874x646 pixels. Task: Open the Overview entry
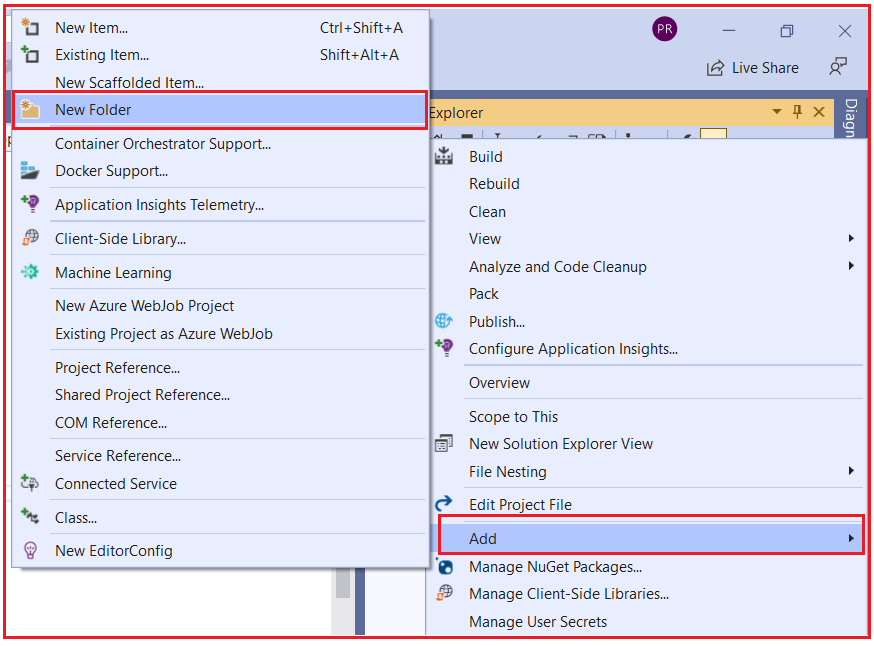(648, 383)
